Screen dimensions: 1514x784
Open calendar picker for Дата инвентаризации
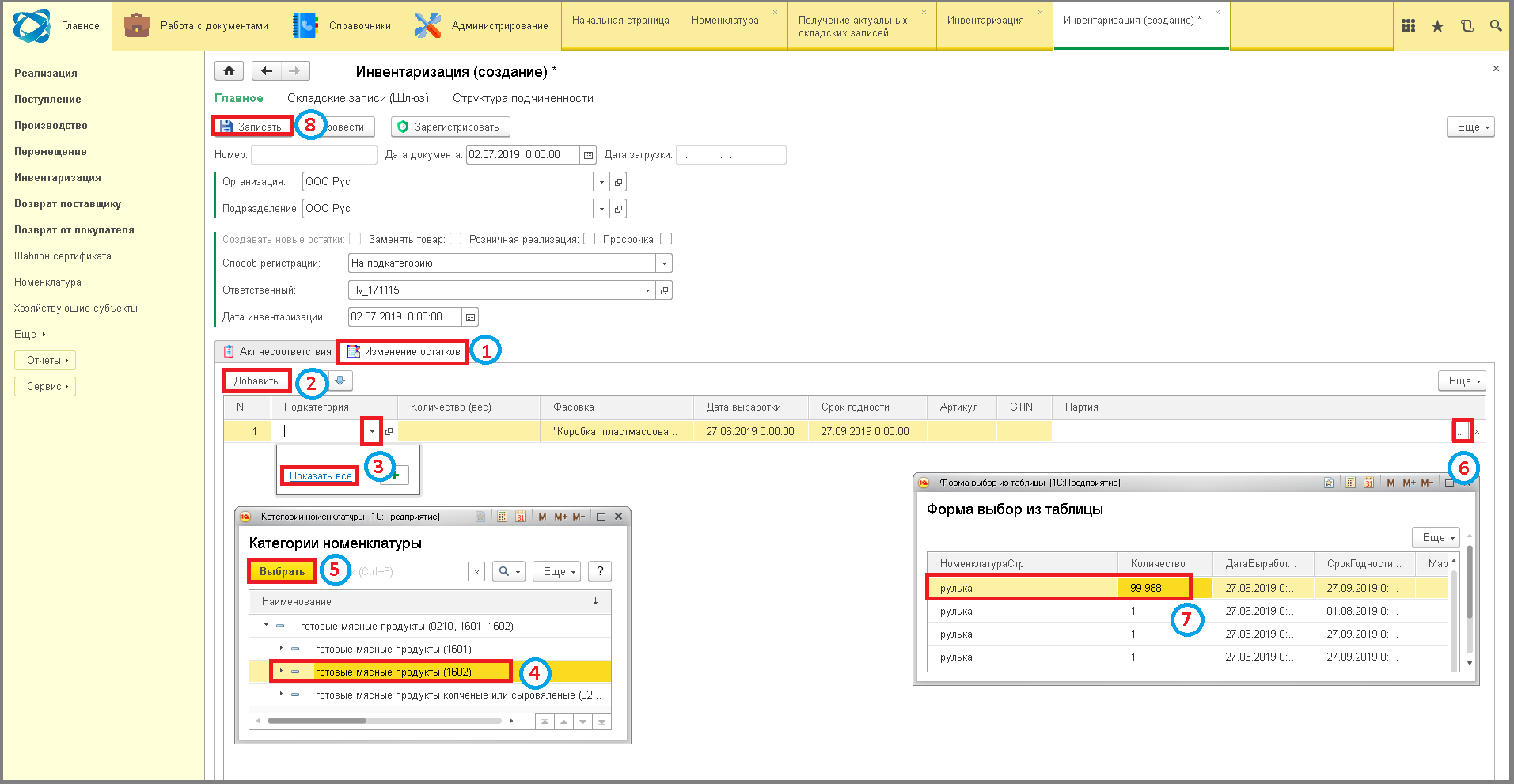(x=470, y=317)
